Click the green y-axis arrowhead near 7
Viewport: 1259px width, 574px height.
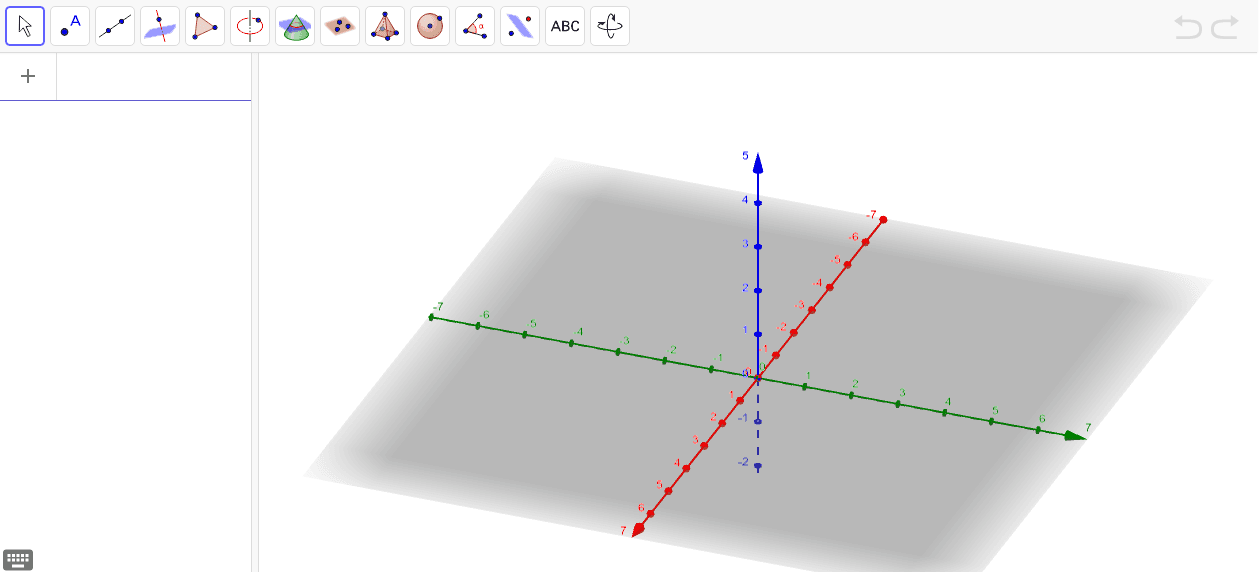[x=1075, y=435]
